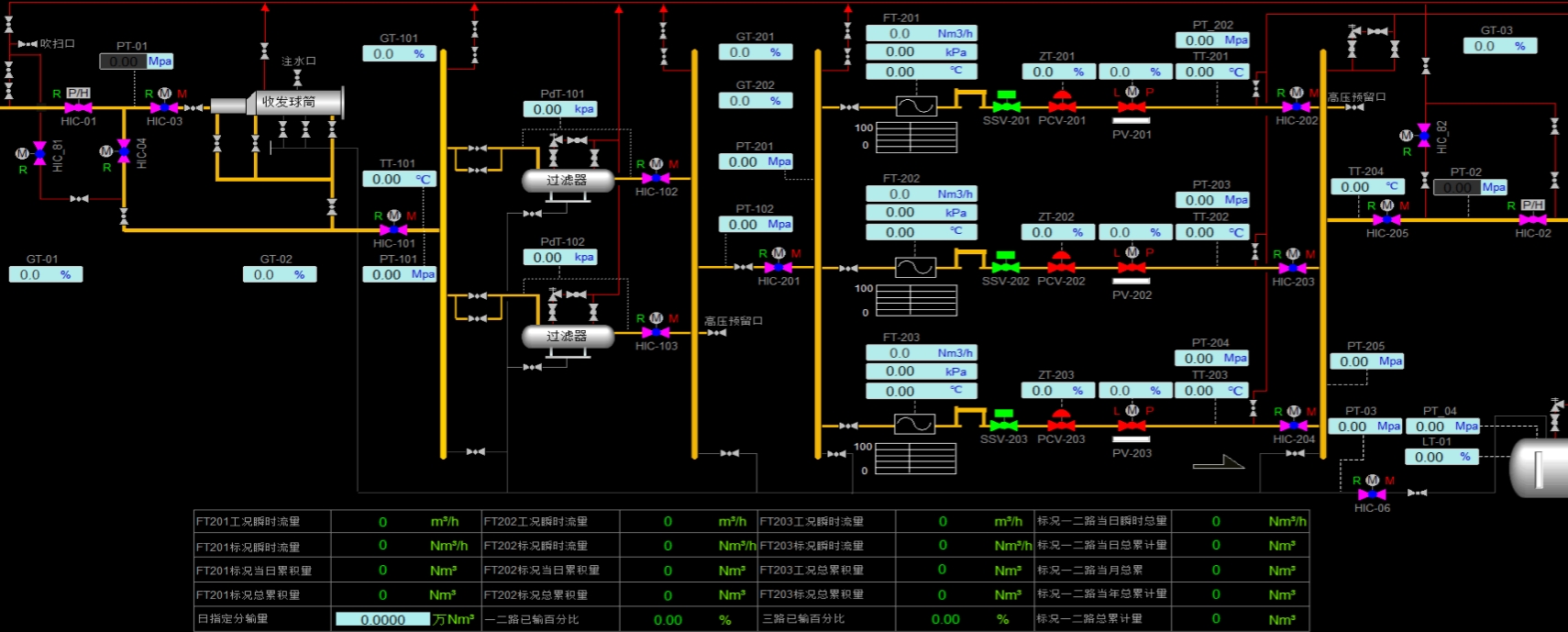Click the red PCV-202 control valve
The height and width of the screenshot is (632, 1568).
(1061, 267)
